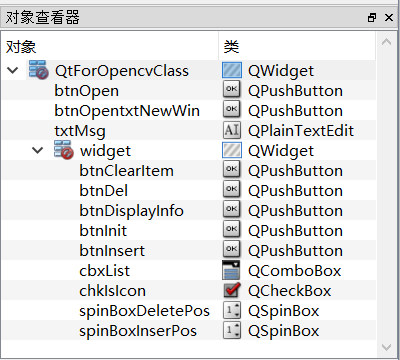The height and width of the screenshot is (360, 400).
Task: Click QComboBox icon next to cbxList
Action: [231, 270]
